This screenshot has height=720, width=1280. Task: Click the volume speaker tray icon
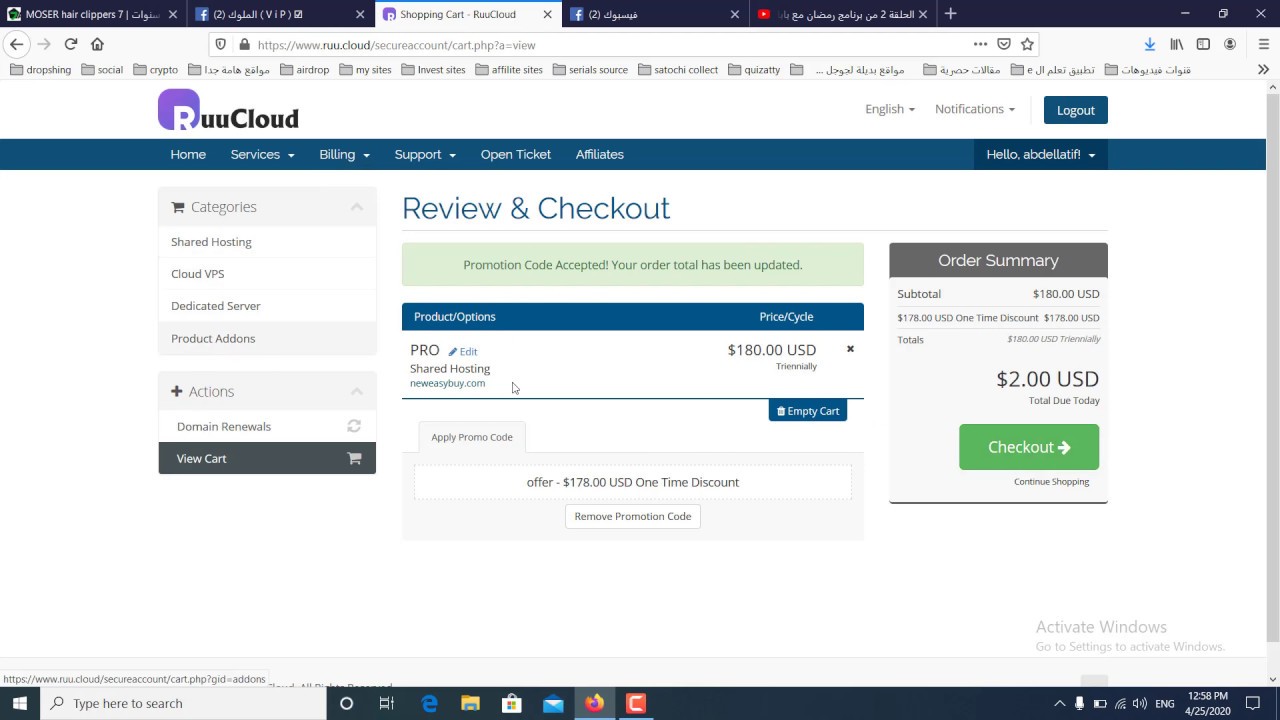pyautogui.click(x=1139, y=704)
